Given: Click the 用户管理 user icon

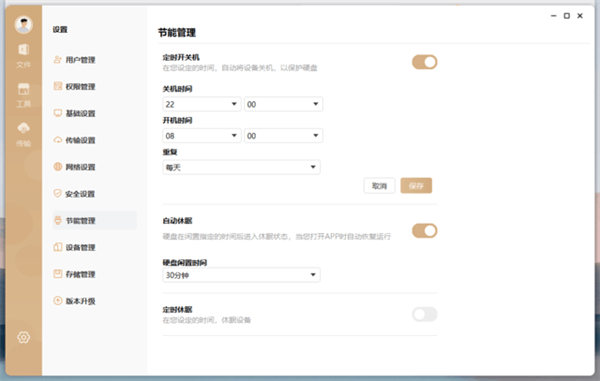Looking at the screenshot, I should (x=57, y=60).
